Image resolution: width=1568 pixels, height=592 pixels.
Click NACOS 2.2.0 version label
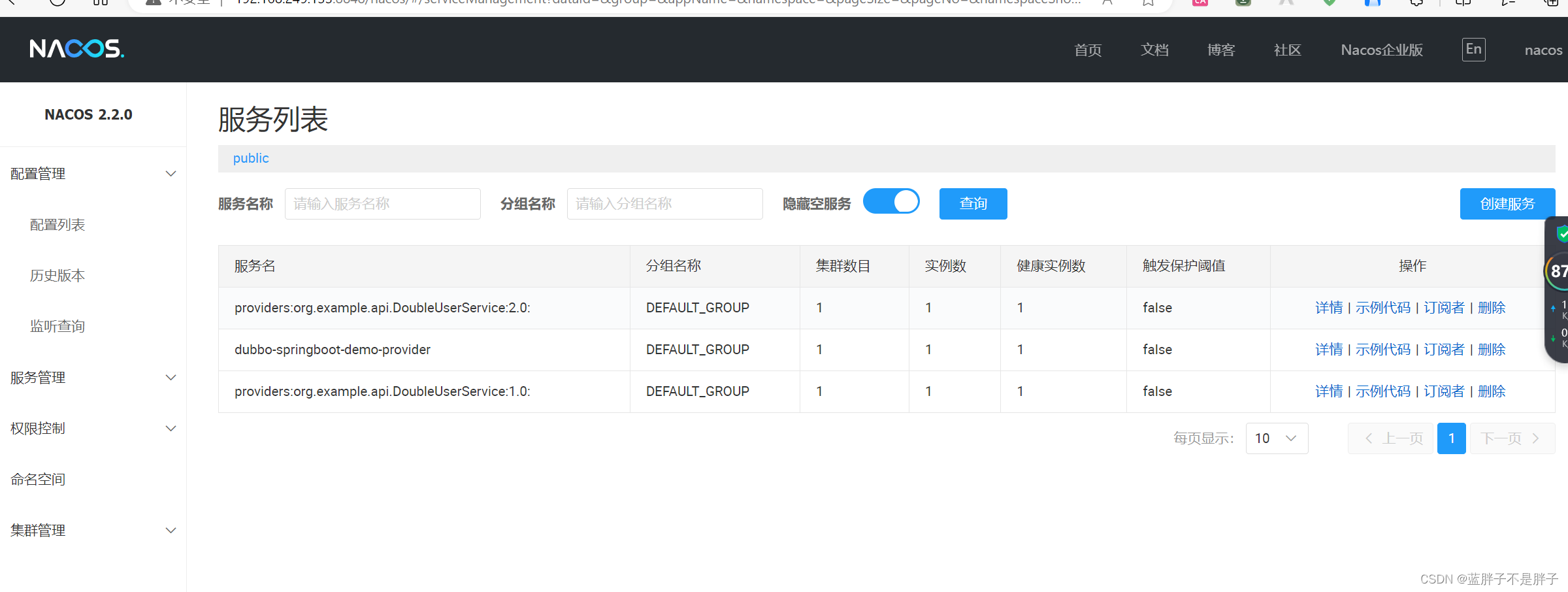point(88,114)
